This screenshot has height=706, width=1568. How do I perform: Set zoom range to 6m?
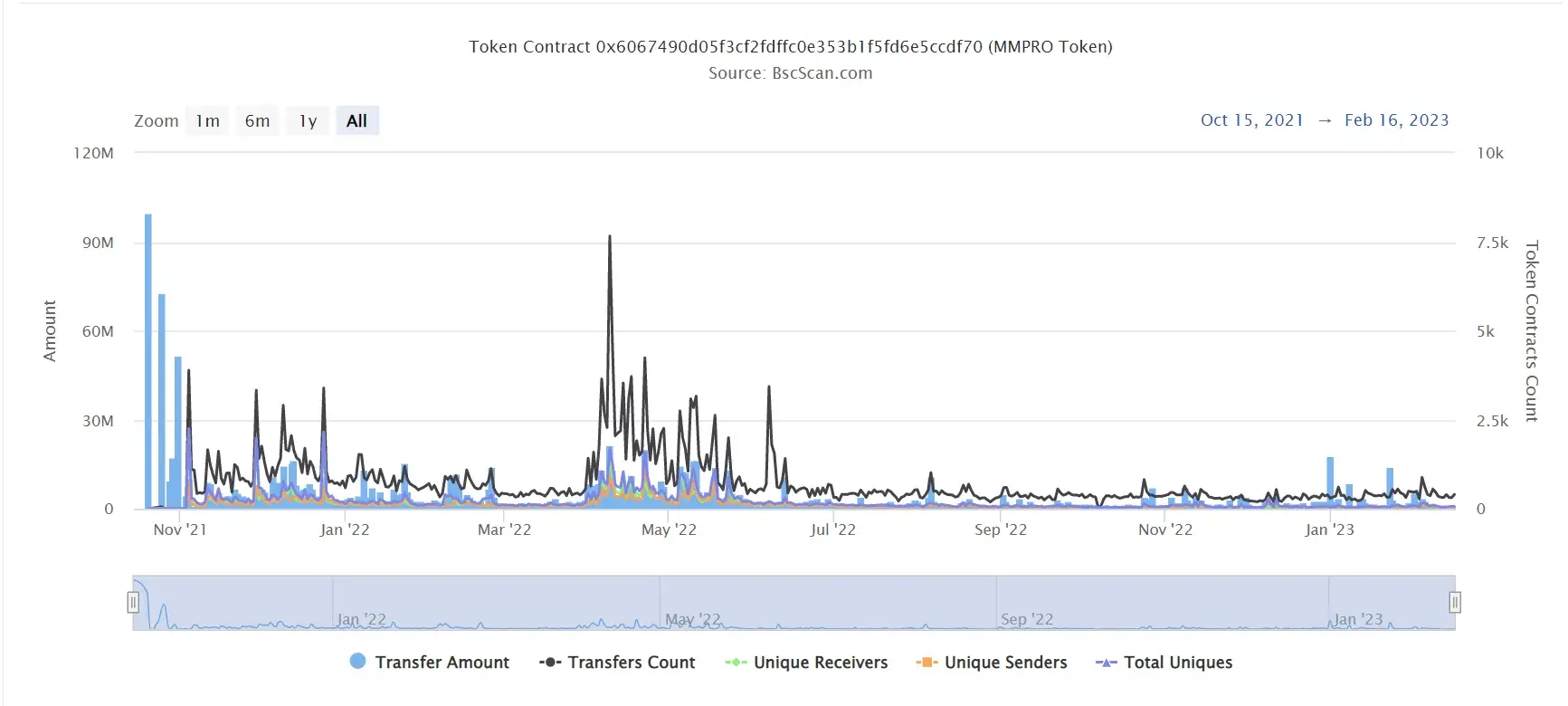(258, 120)
